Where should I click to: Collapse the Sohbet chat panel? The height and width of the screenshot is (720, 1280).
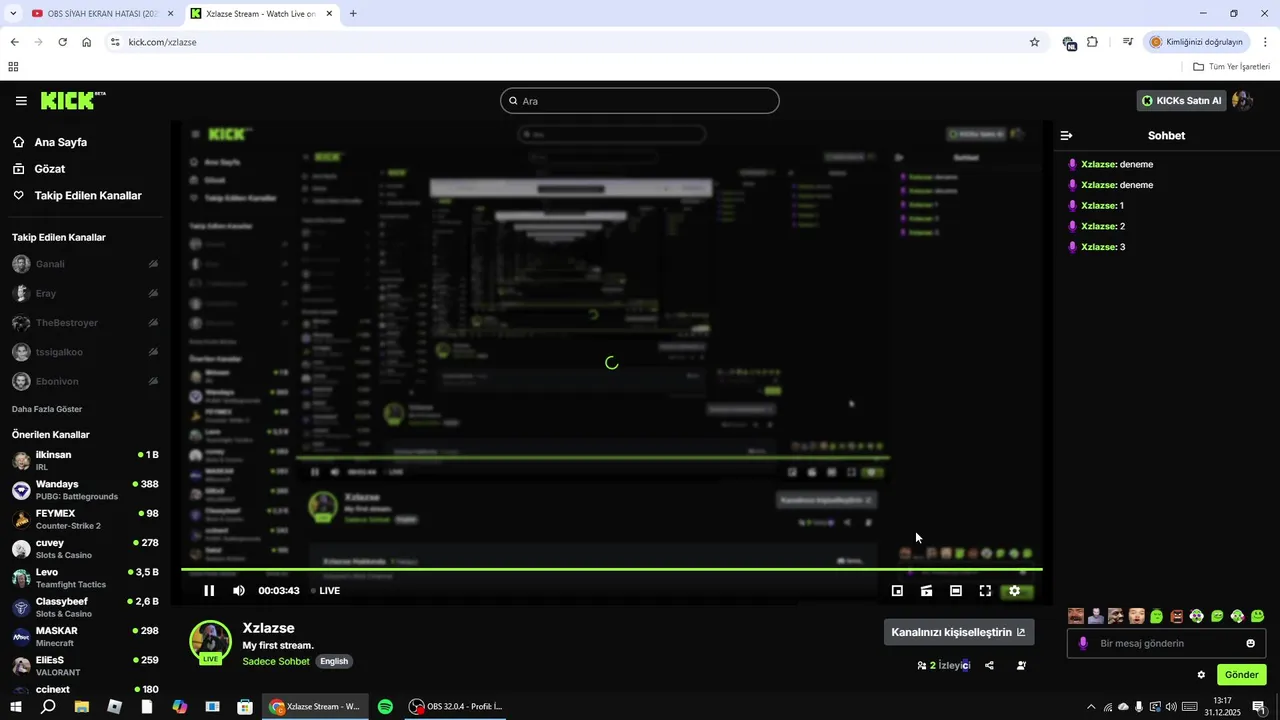tap(1066, 136)
